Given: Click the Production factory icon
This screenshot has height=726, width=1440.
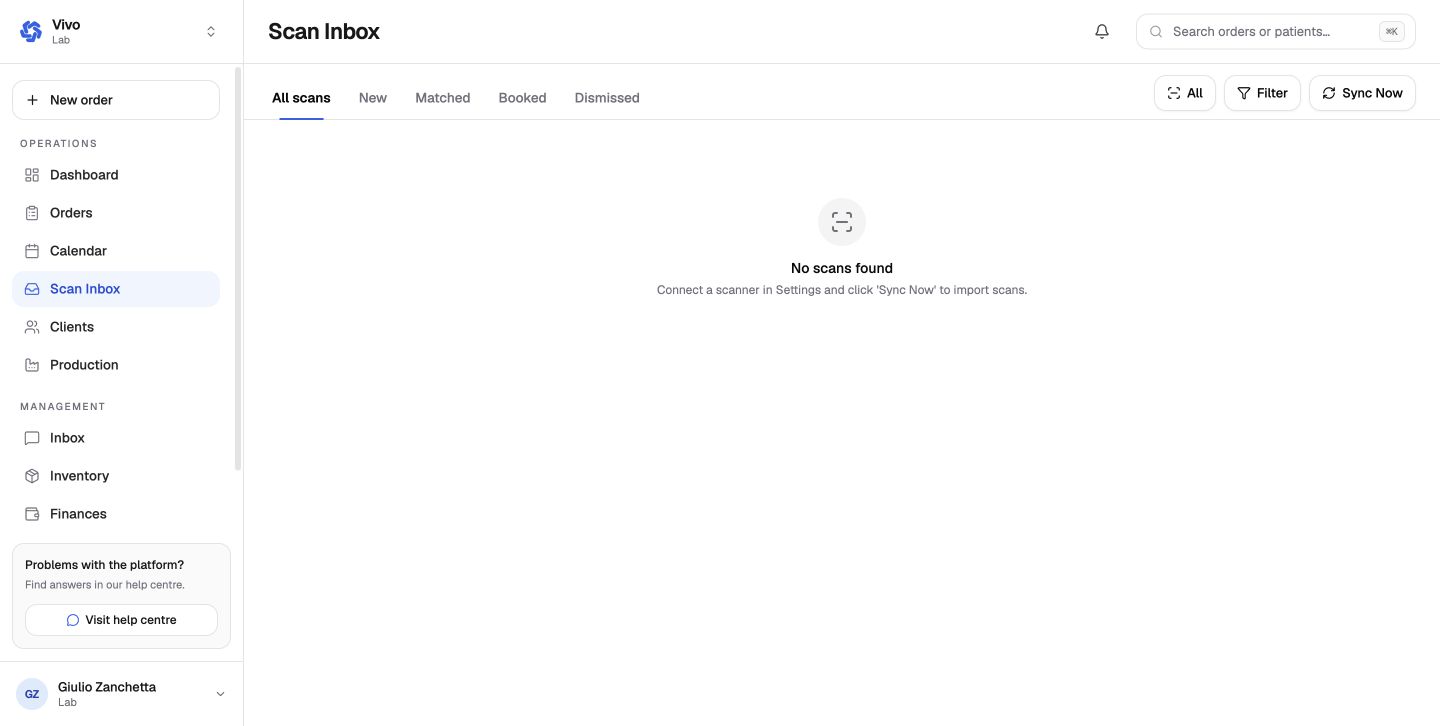Looking at the screenshot, I should pyautogui.click(x=32, y=365).
